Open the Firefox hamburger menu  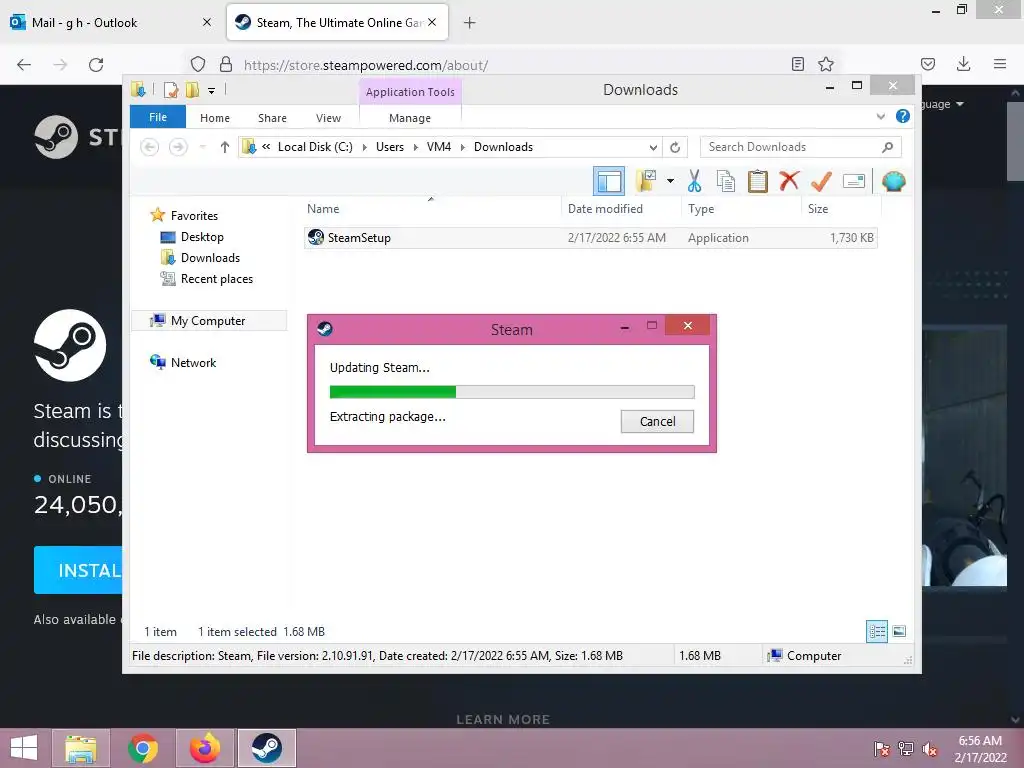(999, 64)
